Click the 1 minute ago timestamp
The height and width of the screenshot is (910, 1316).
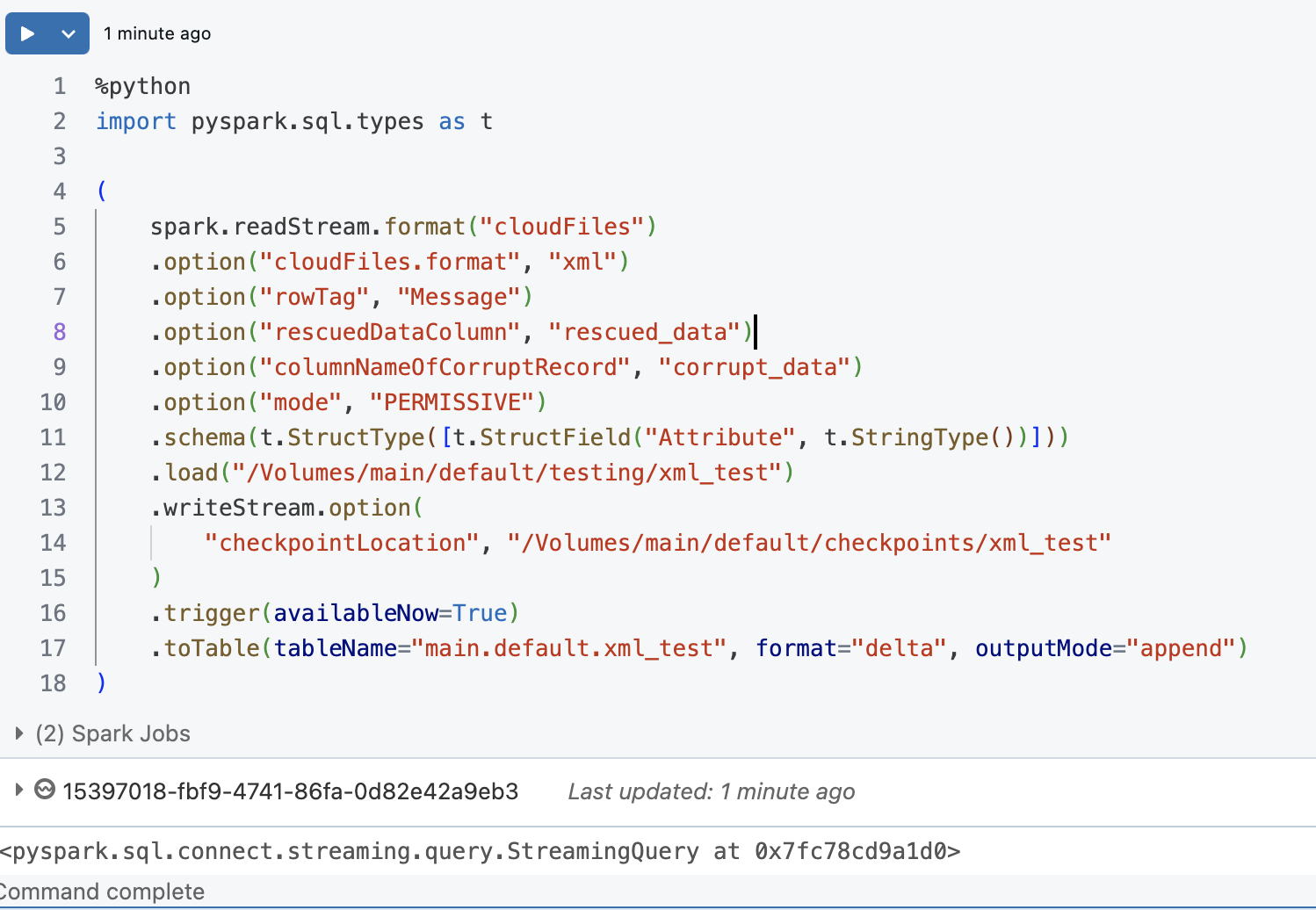pos(157,32)
